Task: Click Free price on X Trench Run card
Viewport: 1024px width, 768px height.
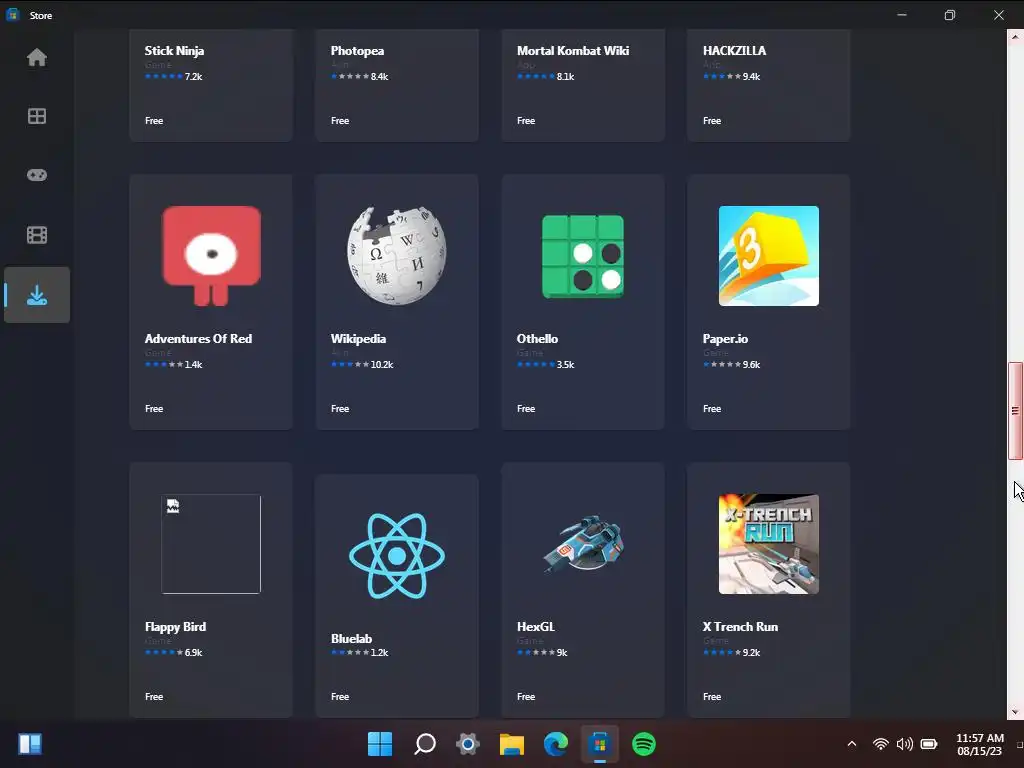Action: 712,697
